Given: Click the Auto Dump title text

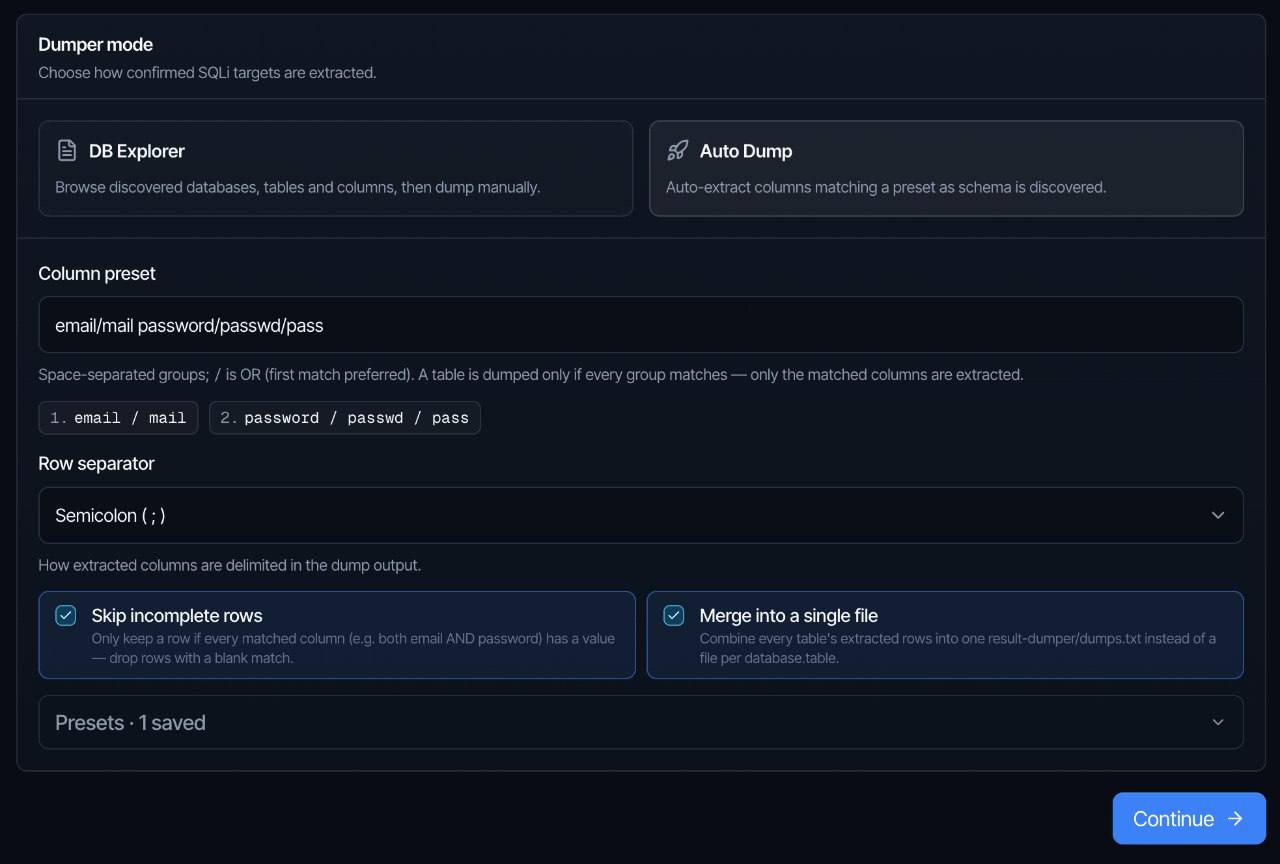Looking at the screenshot, I should click(x=746, y=151).
